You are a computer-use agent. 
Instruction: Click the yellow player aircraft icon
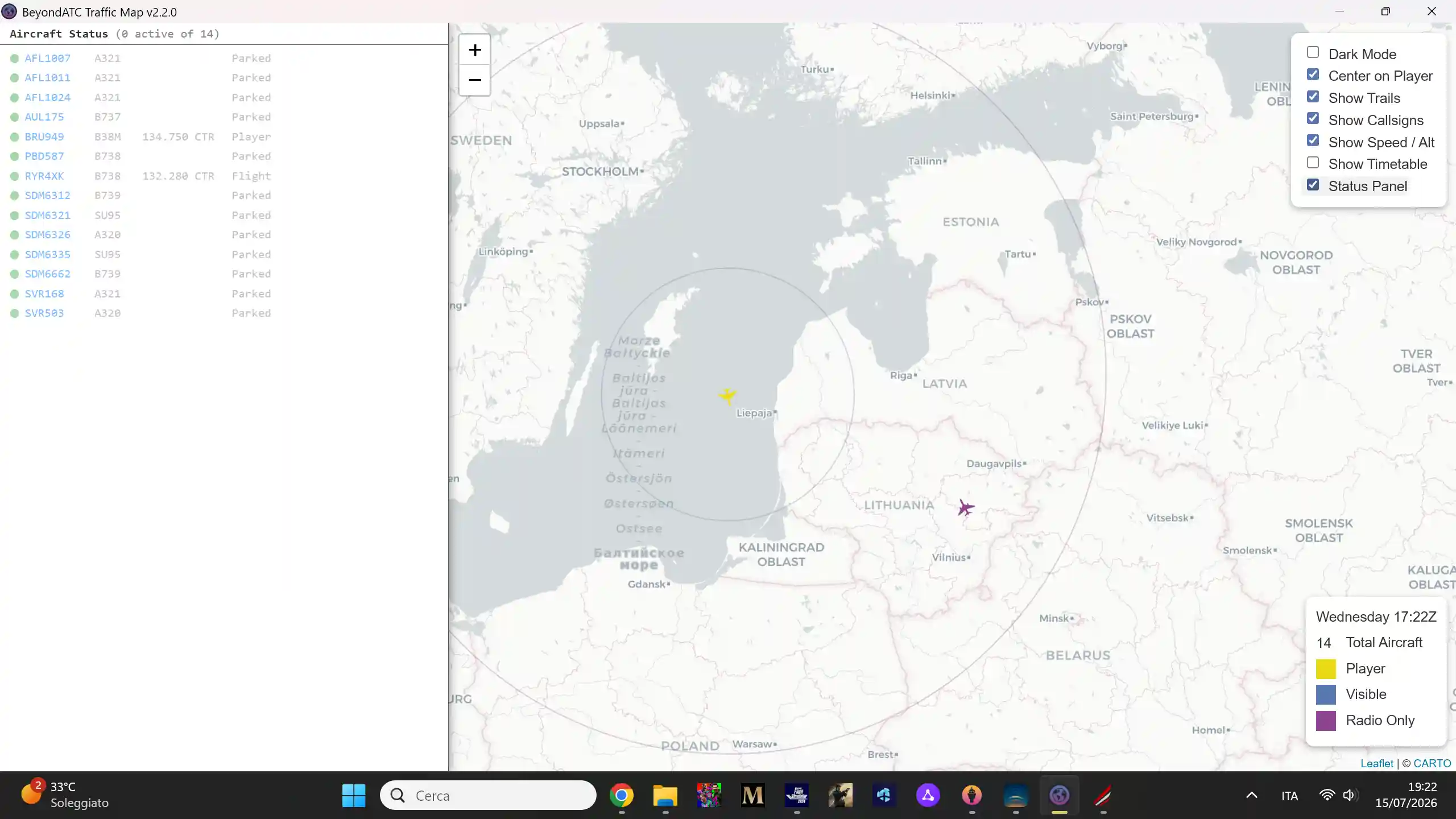click(727, 395)
